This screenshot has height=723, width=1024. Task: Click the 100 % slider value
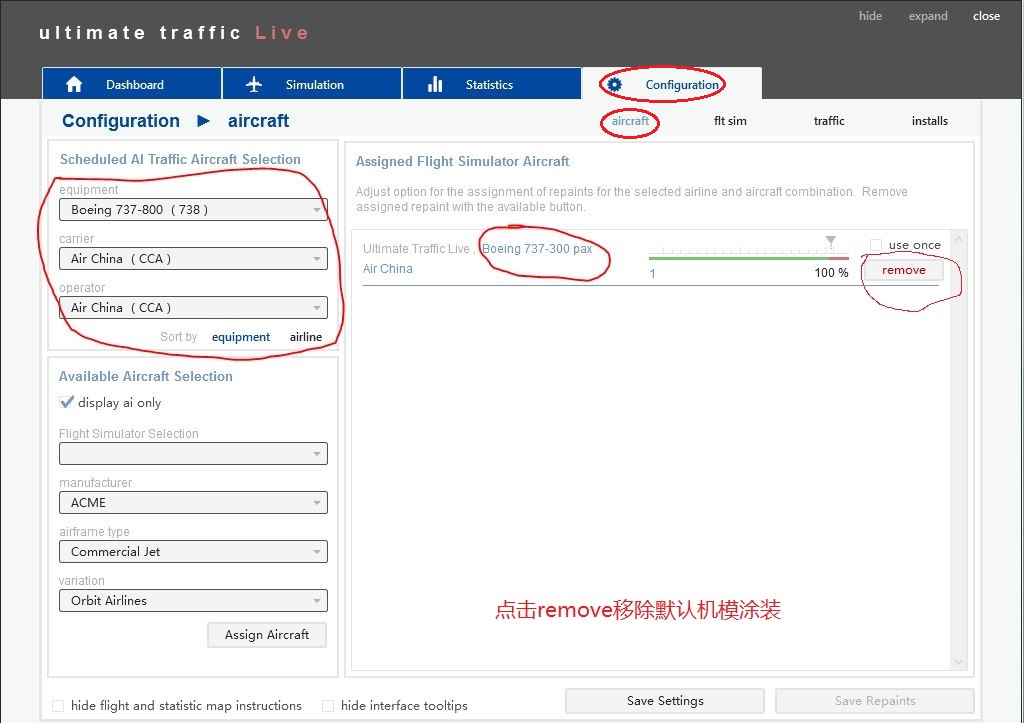(x=831, y=273)
